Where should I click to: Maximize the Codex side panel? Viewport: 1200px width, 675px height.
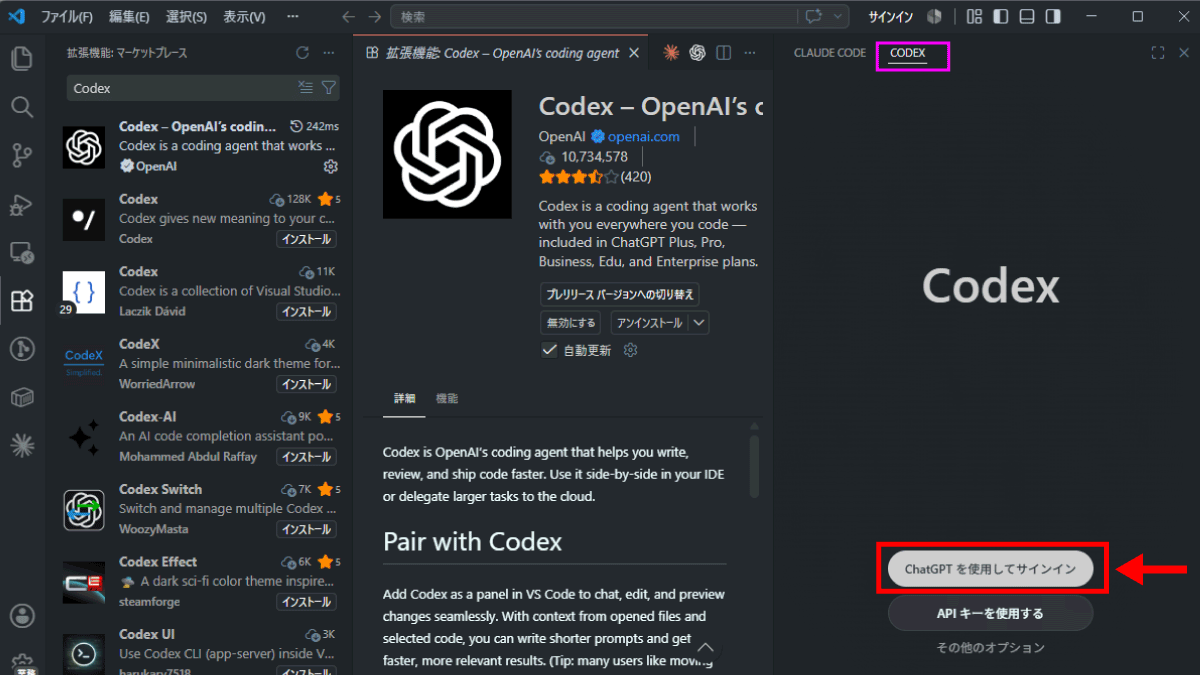pos(1158,53)
